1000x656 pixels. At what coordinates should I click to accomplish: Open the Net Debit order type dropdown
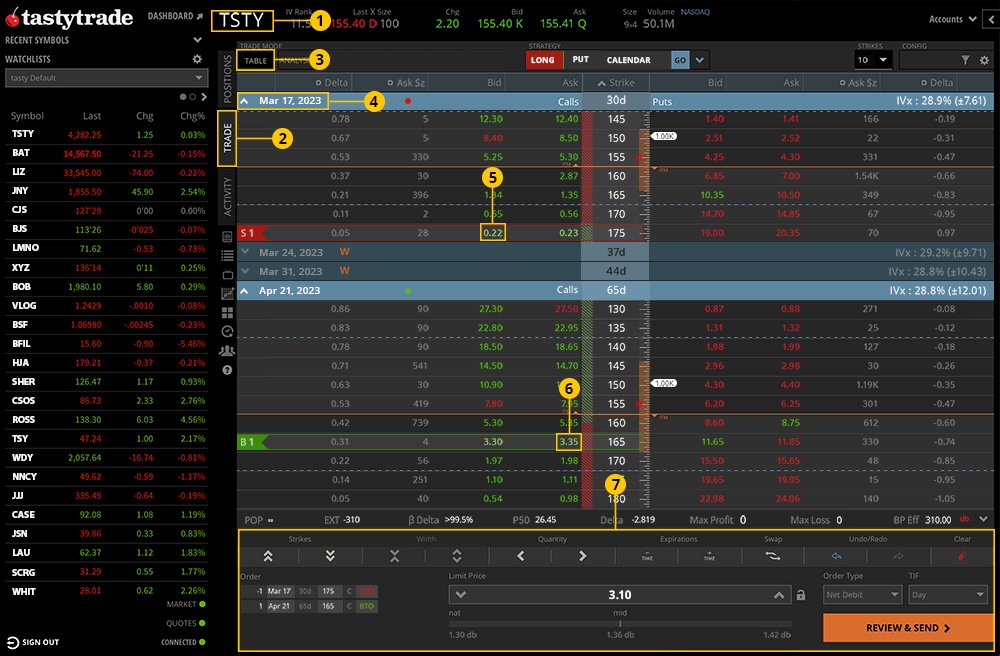(862, 594)
